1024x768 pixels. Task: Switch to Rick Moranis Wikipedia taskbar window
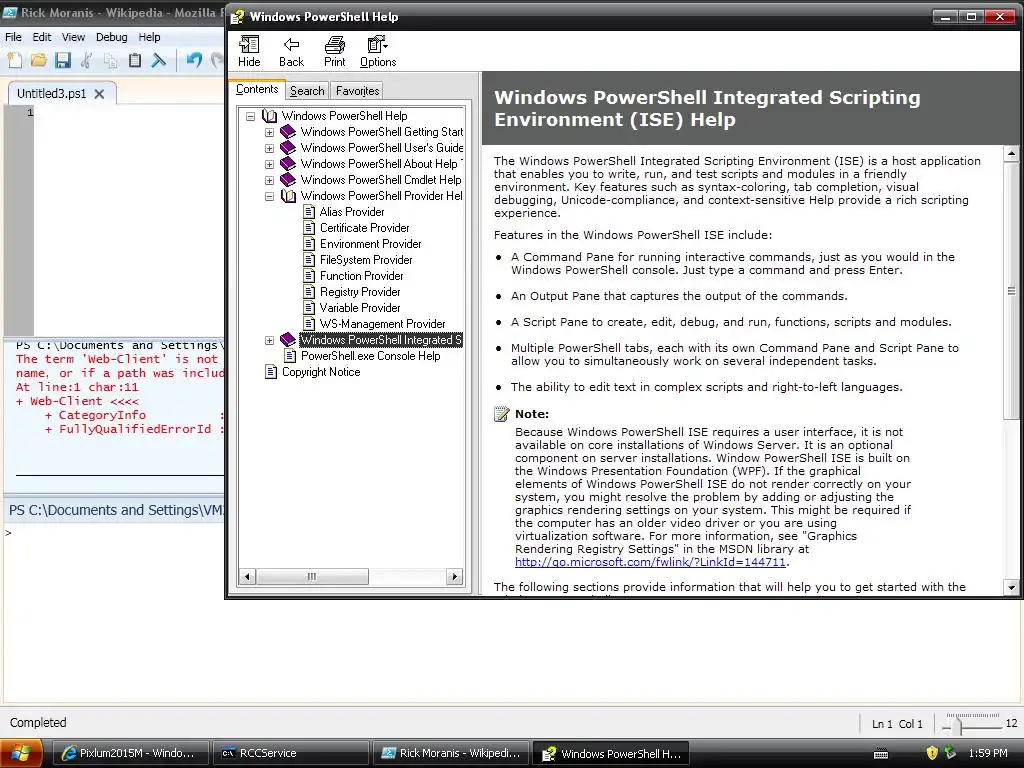(x=452, y=753)
